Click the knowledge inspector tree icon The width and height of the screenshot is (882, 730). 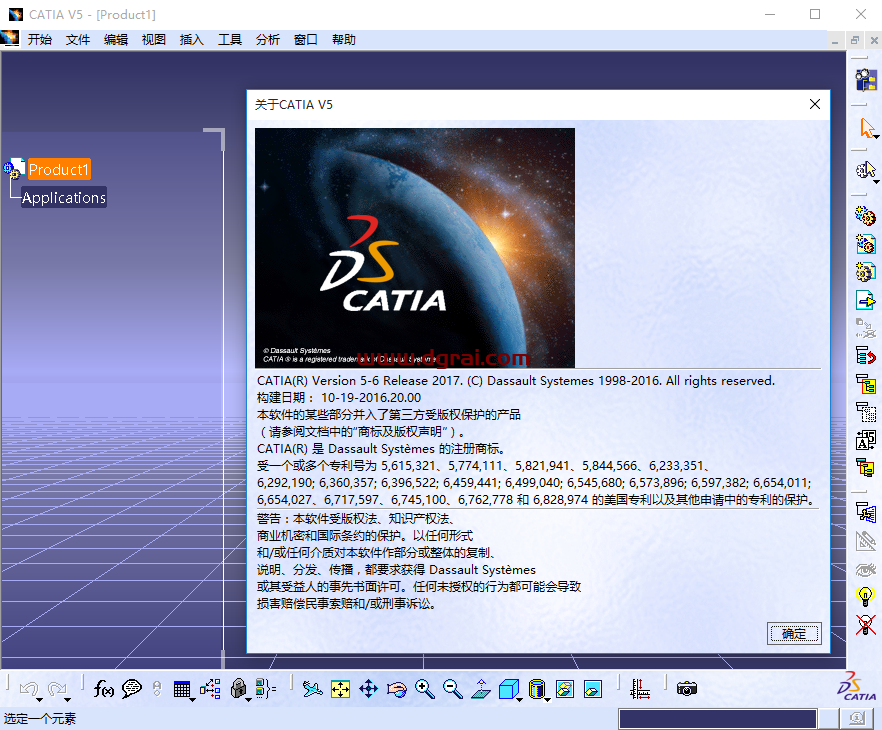click(210, 688)
